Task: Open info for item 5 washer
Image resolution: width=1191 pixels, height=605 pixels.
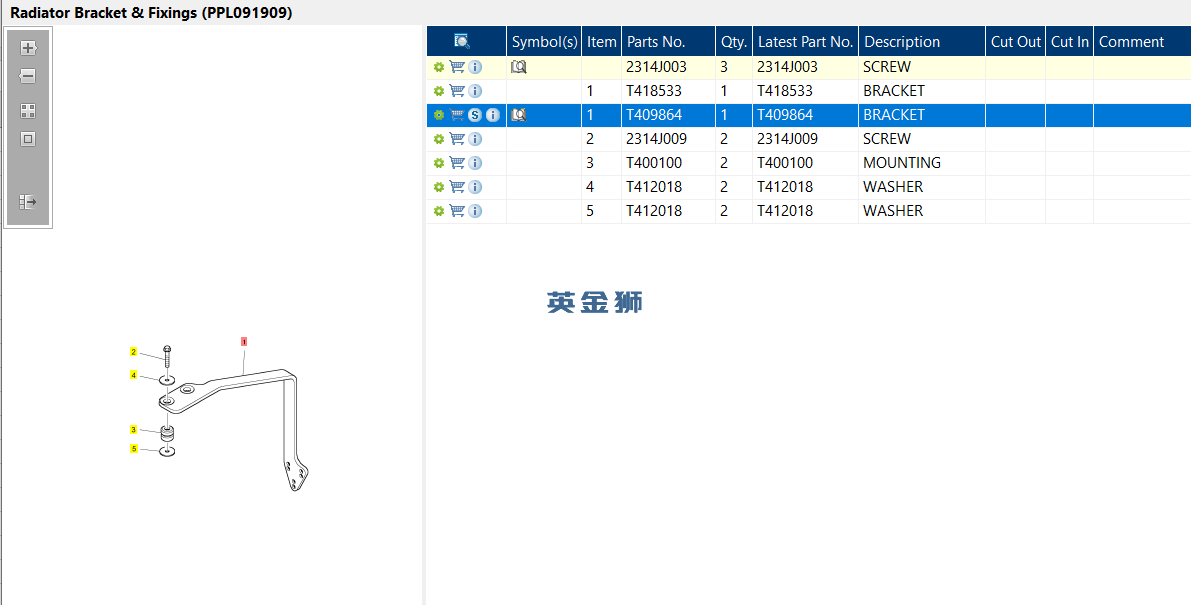Action: coord(475,211)
